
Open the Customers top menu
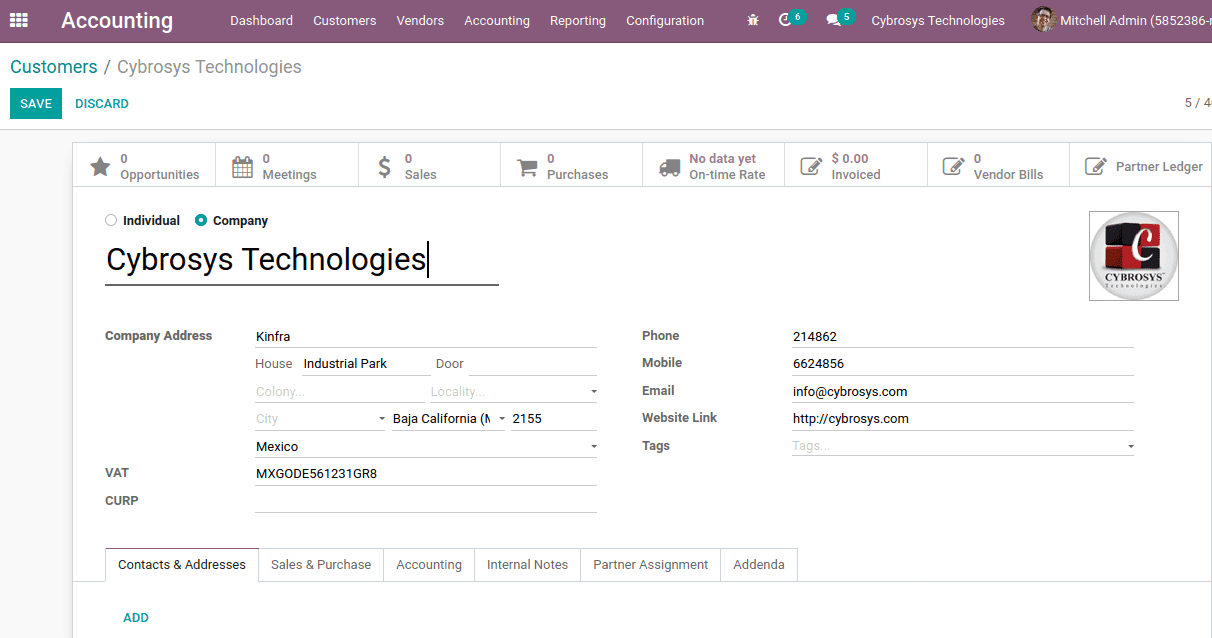345,20
